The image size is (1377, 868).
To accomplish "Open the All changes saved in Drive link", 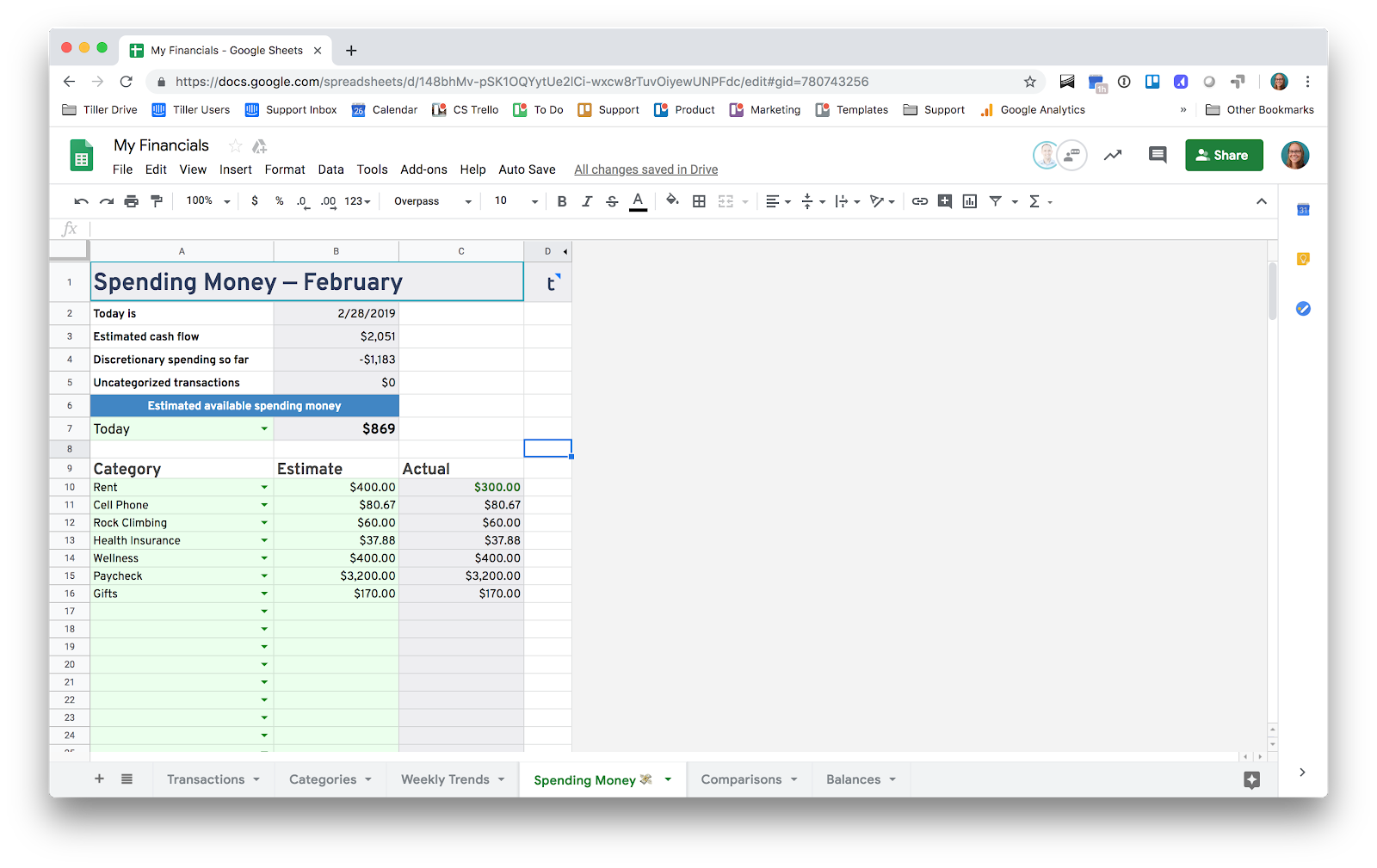I will tap(645, 169).
